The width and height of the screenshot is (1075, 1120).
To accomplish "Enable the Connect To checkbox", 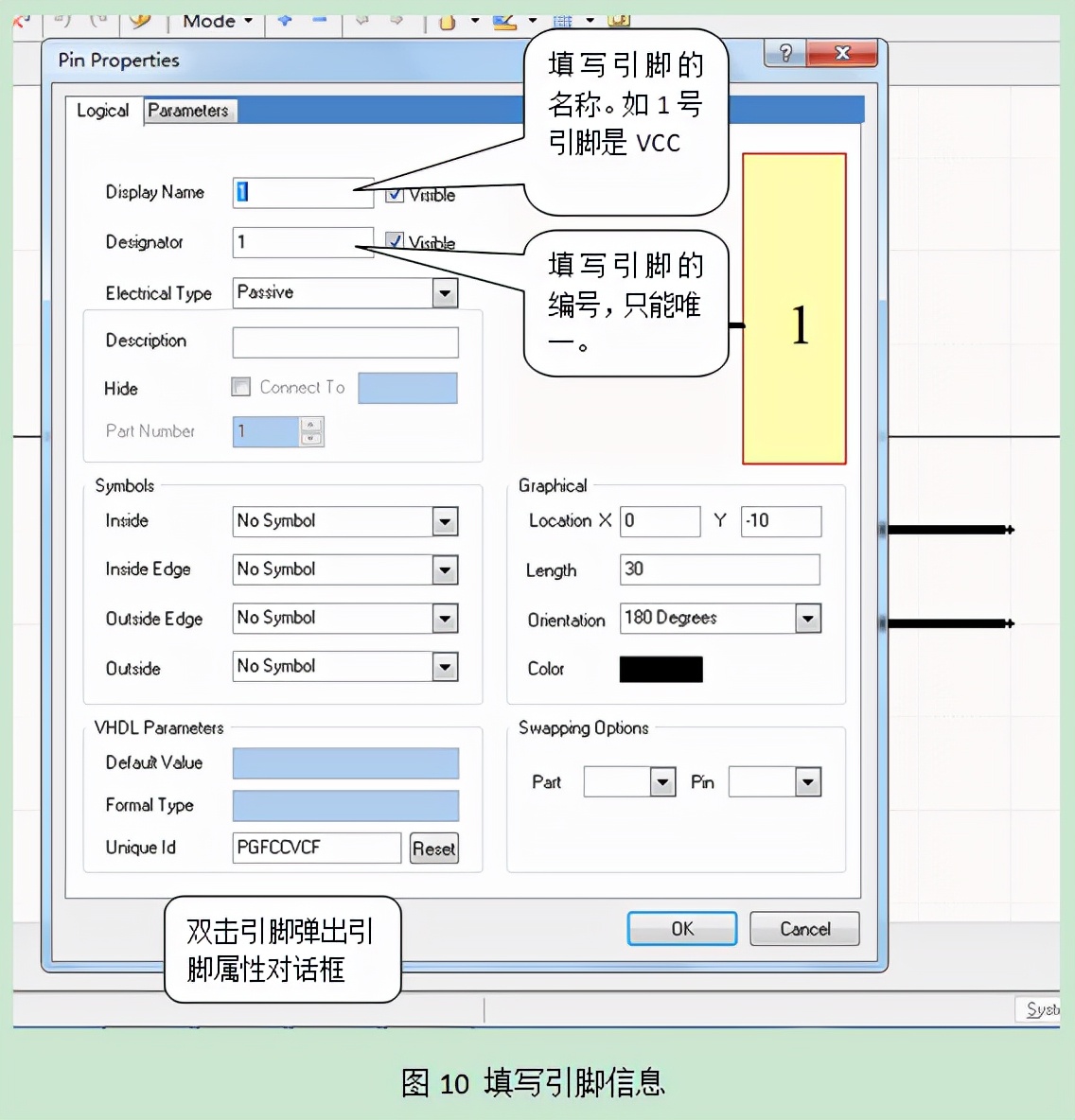I will click(240, 387).
